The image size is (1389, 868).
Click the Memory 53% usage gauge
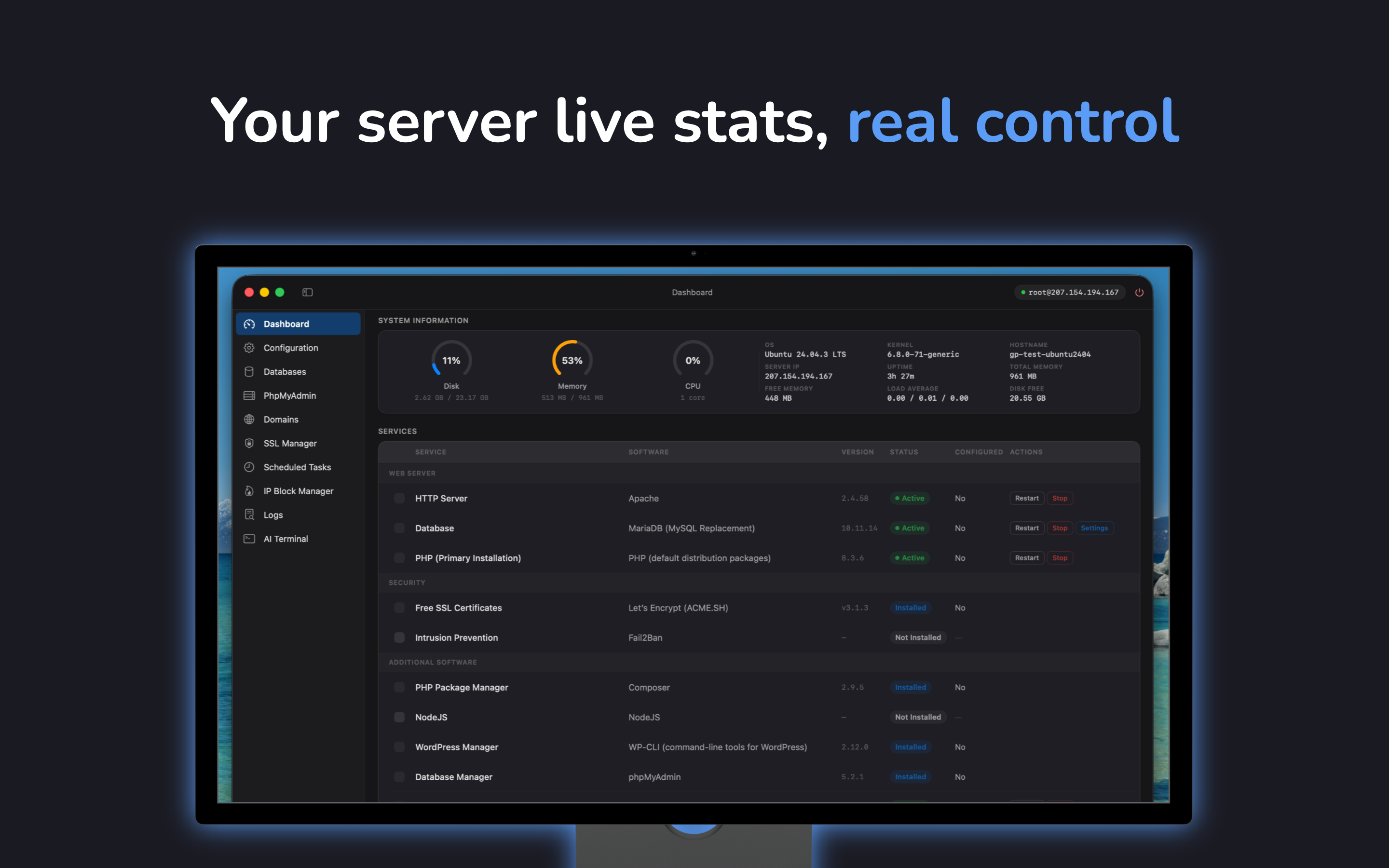pos(572,361)
